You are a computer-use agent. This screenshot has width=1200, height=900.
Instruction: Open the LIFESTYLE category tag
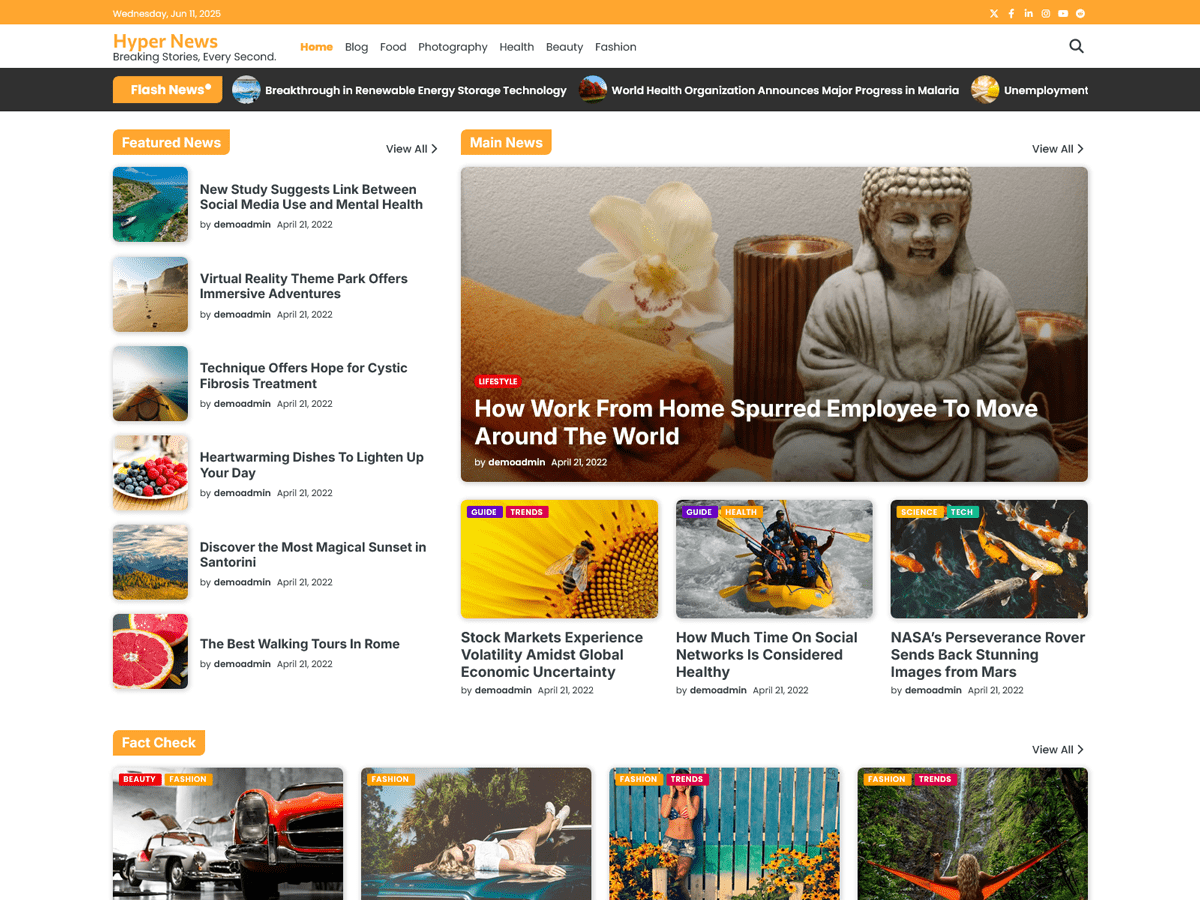pos(498,381)
